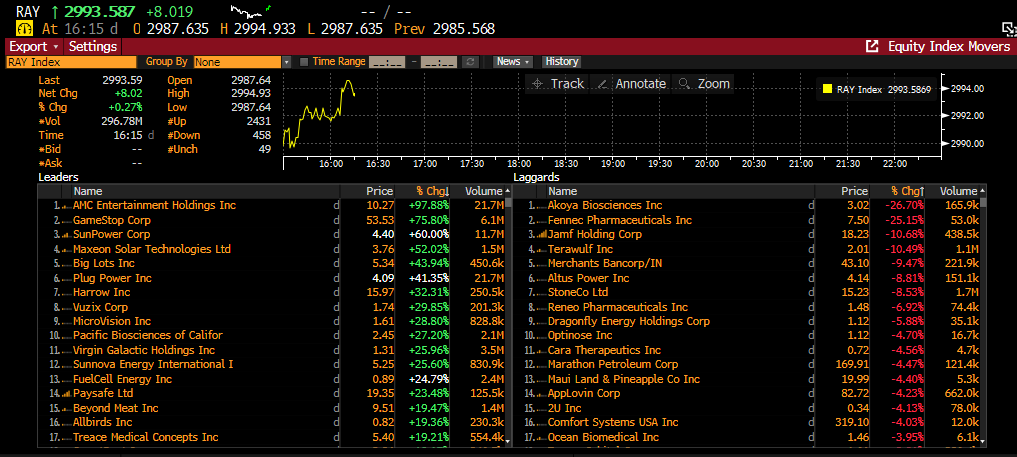Click the RAY Index input field

tap(72, 62)
